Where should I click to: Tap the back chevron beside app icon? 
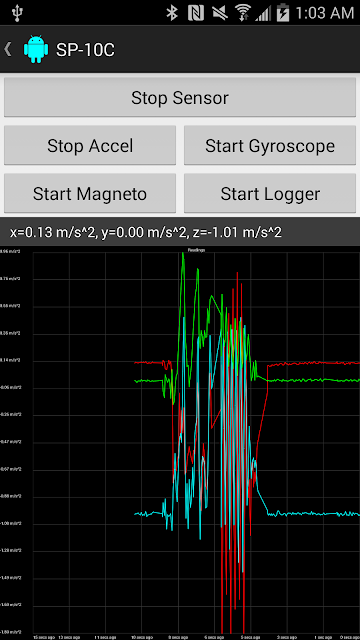tap(8, 49)
